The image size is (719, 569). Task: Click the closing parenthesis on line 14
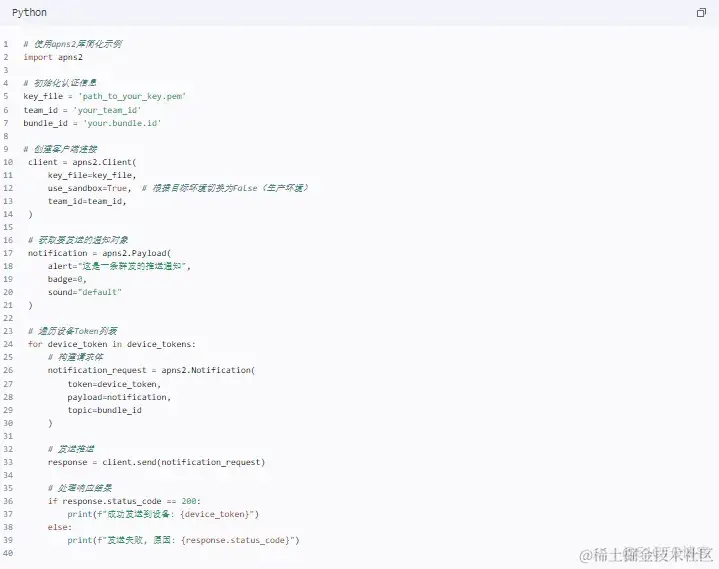point(30,214)
